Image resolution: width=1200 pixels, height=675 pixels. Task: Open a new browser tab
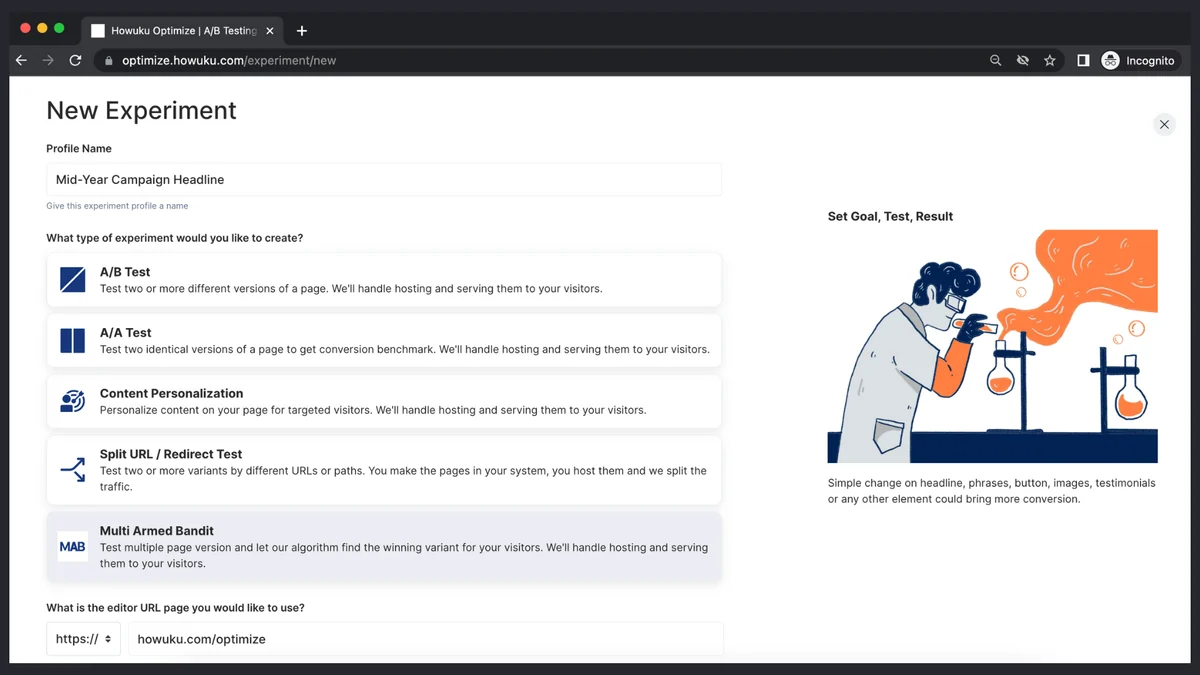[302, 31]
